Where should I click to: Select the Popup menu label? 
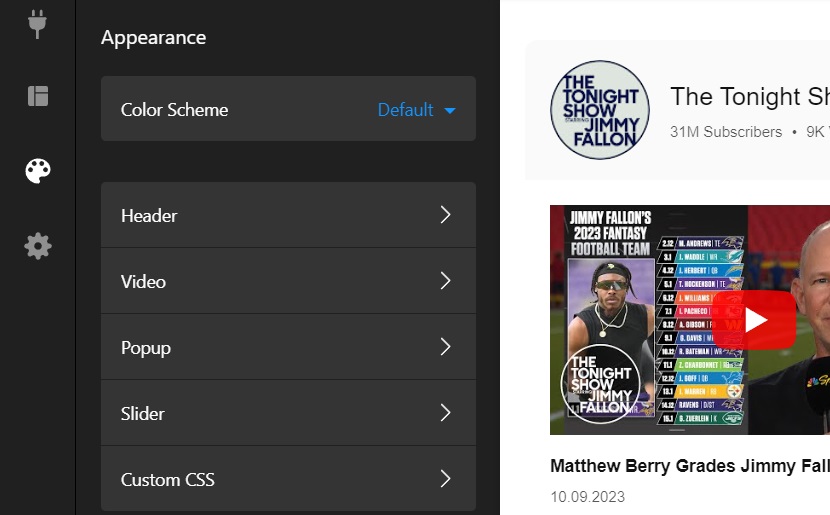coord(146,347)
